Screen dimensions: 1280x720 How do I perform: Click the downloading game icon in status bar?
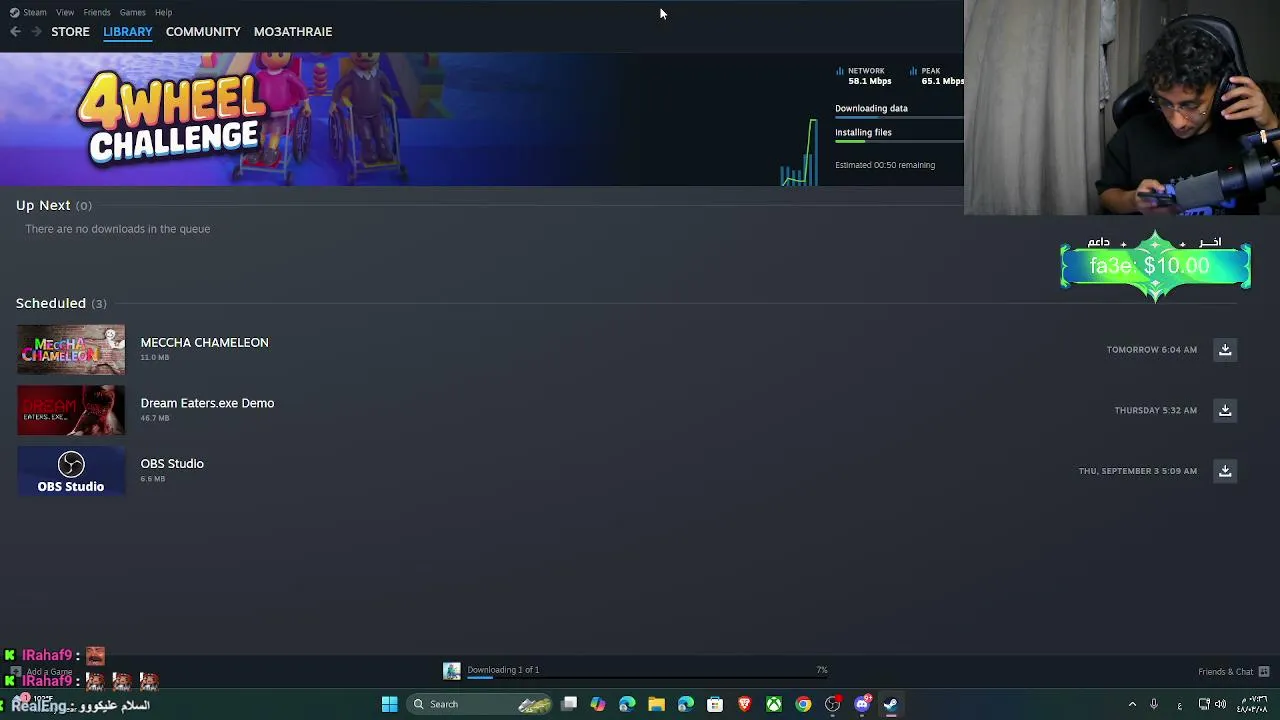coord(452,671)
